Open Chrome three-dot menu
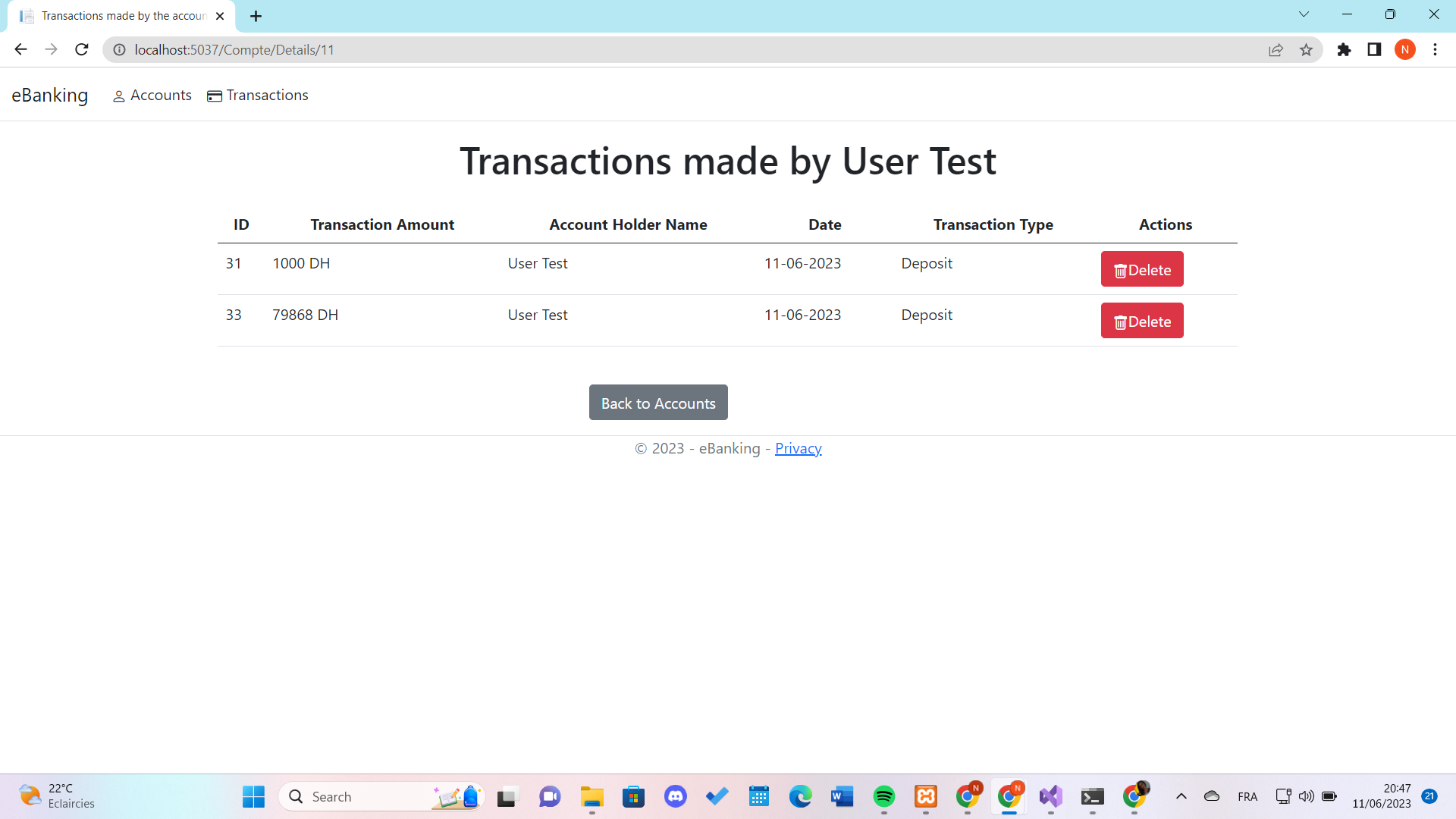1456x819 pixels. click(x=1435, y=50)
